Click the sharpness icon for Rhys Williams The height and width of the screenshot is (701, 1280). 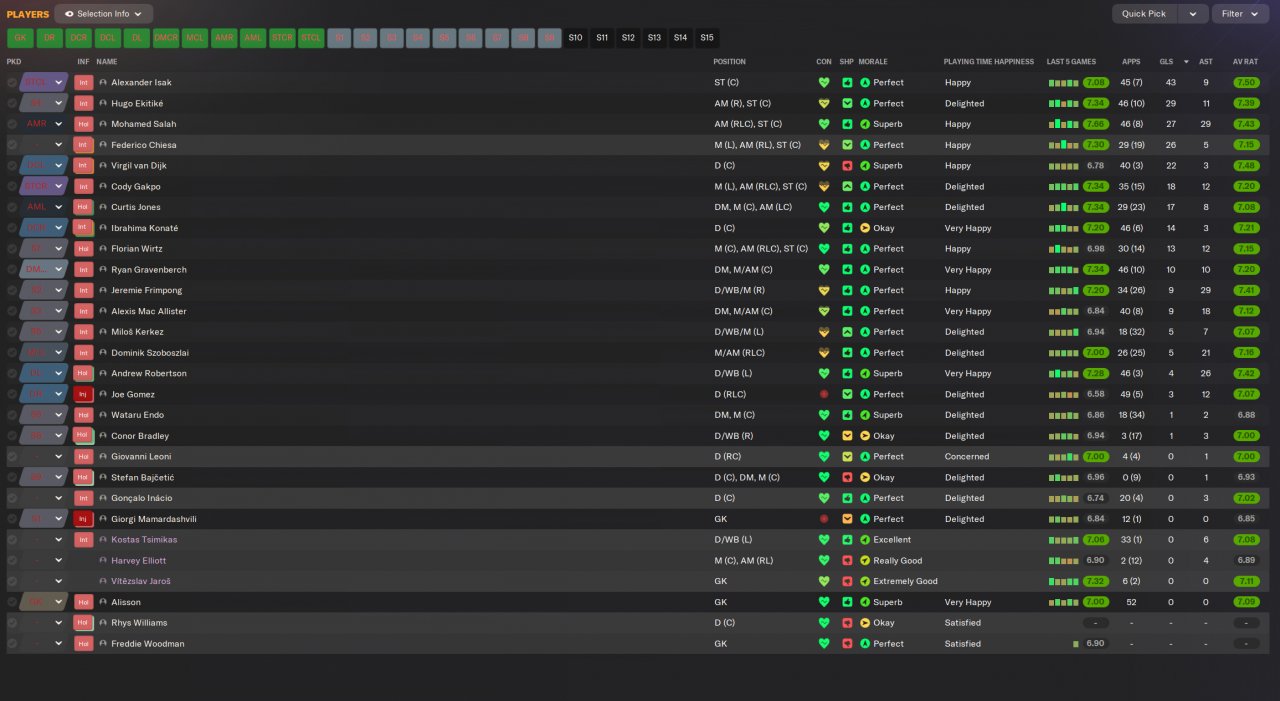point(847,623)
